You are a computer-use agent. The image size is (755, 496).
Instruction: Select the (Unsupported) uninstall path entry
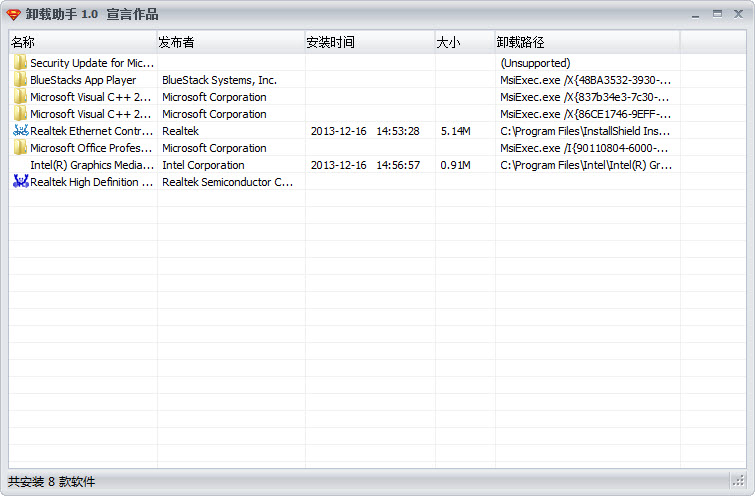click(535, 63)
